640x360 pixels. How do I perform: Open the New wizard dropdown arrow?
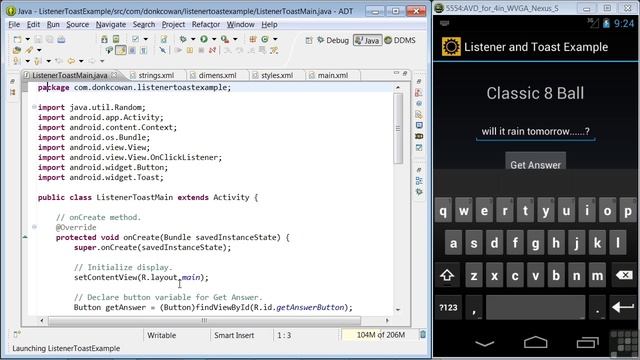[27, 40]
